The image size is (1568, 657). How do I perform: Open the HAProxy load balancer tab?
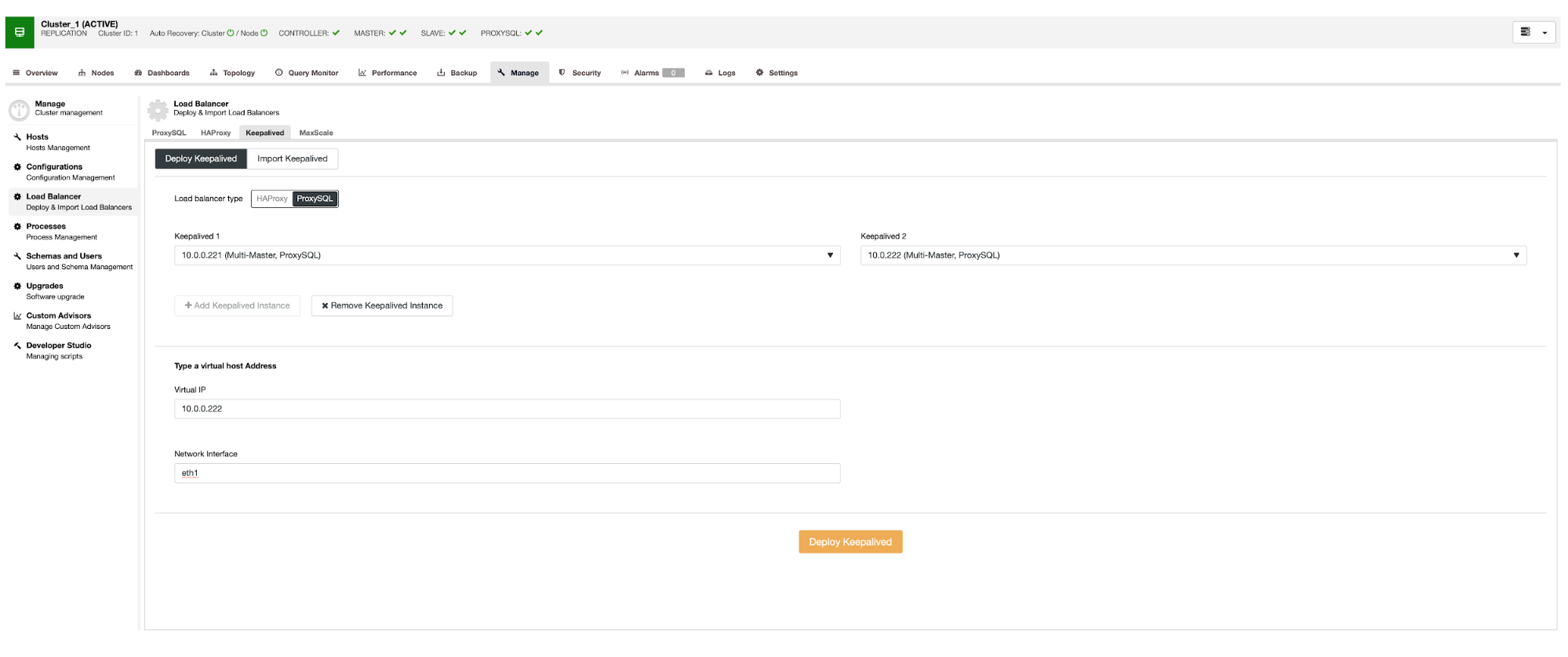(216, 133)
